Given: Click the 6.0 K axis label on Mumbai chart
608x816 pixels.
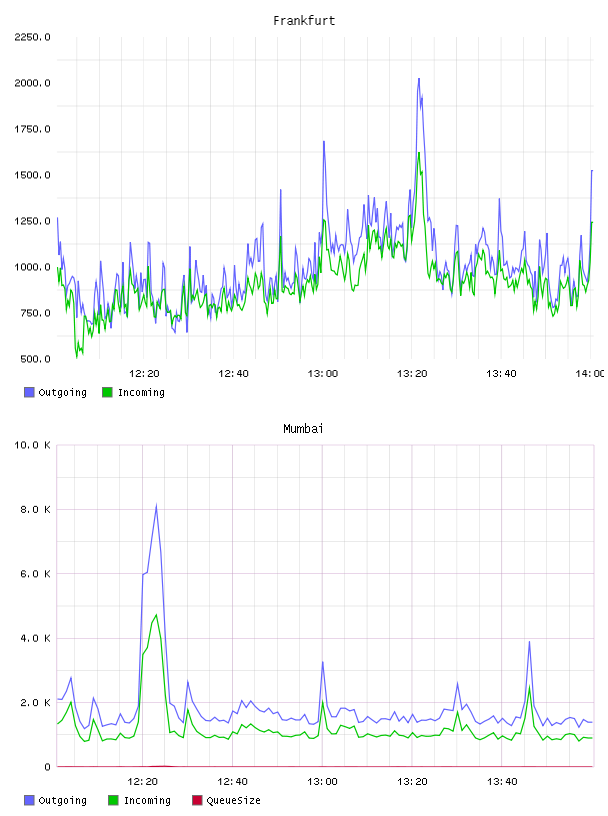Looking at the screenshot, I should click(x=35, y=574).
